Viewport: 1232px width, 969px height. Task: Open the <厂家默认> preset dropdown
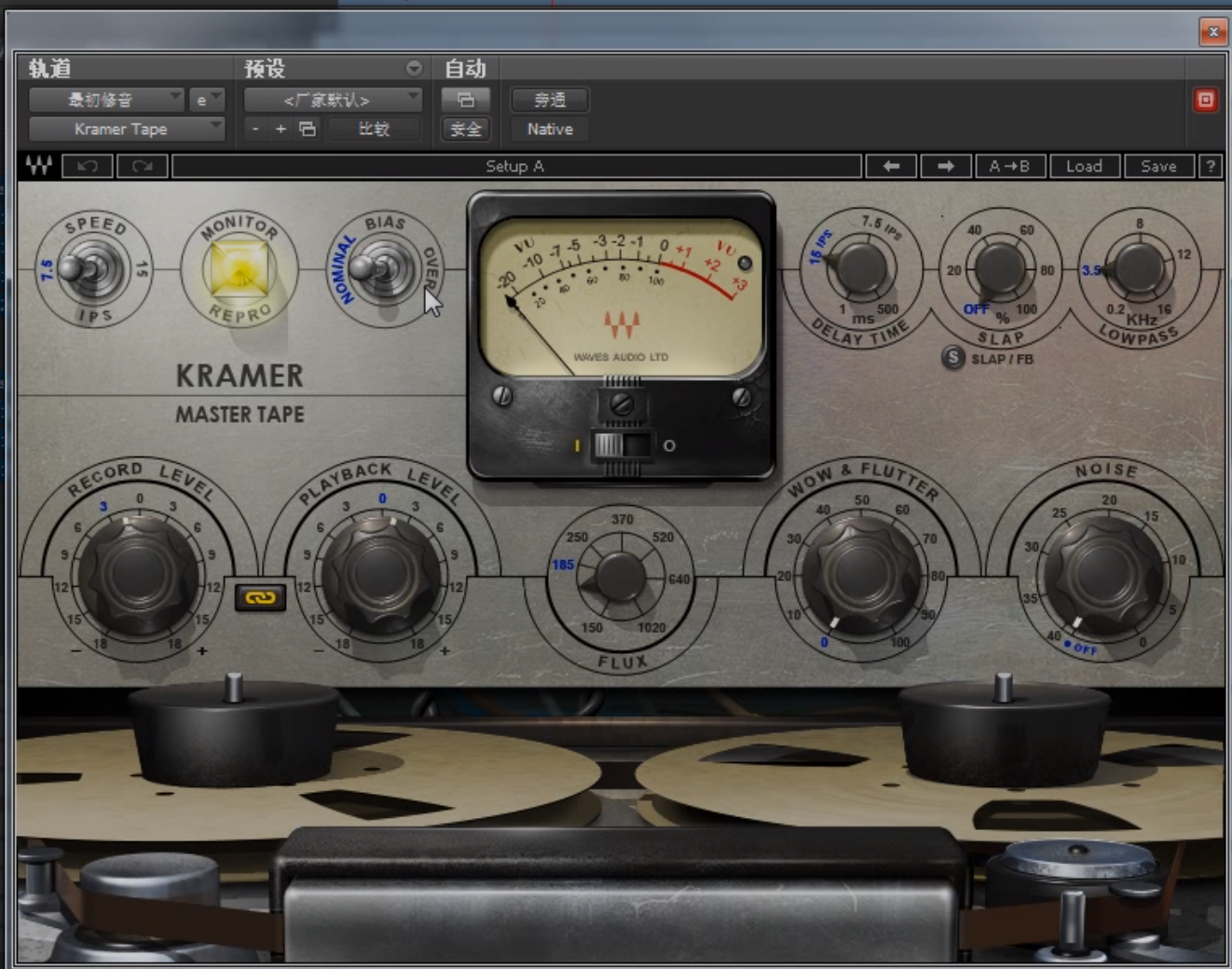(332, 100)
